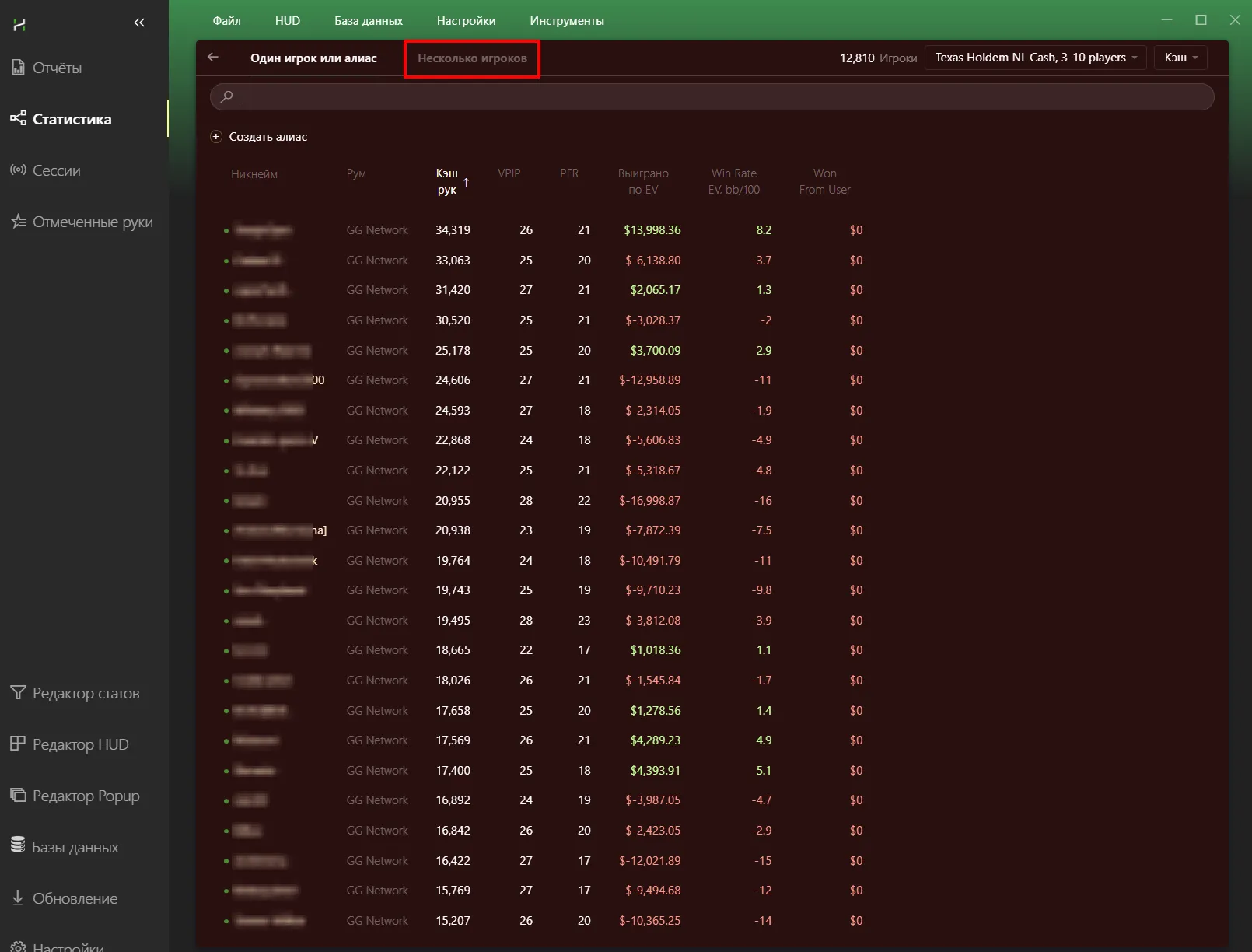
Task: Select row with 17,400 hands
Action: [x=544, y=771]
